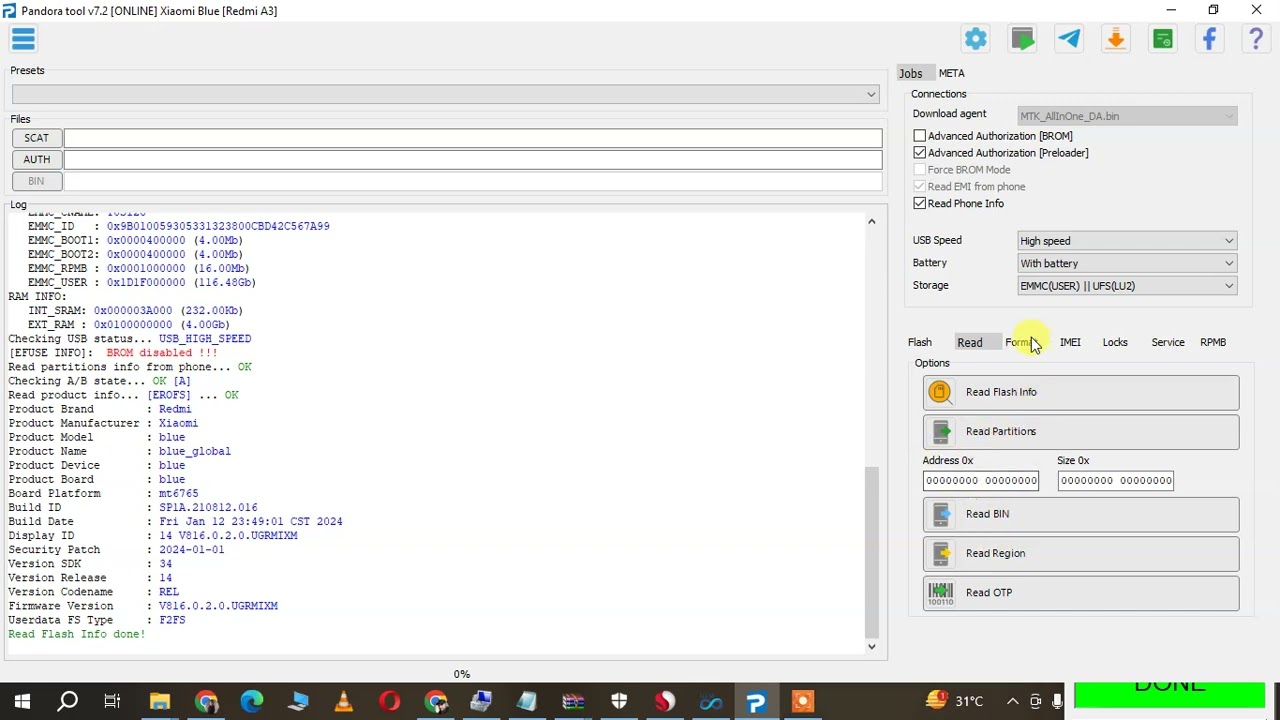Open the Storage type dropdown
The image size is (1280, 720).
1127,286
